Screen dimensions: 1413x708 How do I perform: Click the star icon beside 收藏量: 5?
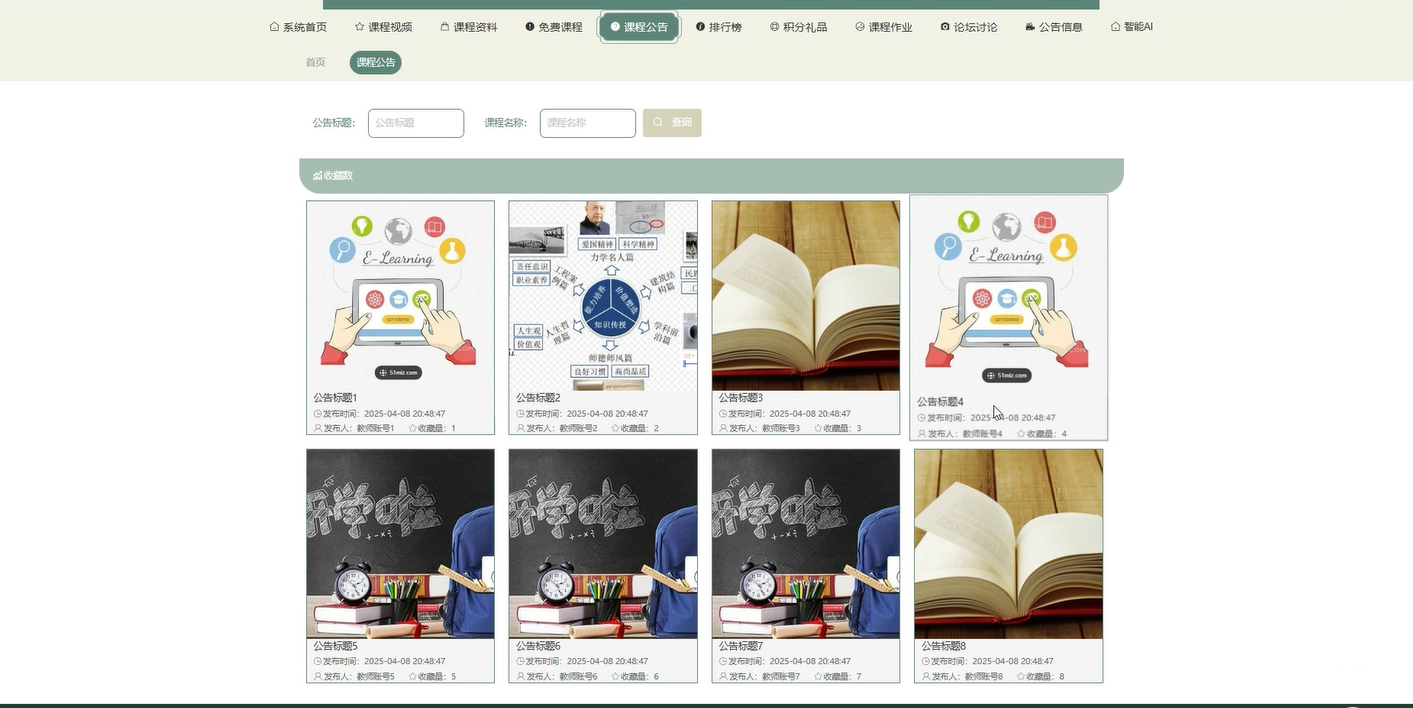tap(412, 677)
